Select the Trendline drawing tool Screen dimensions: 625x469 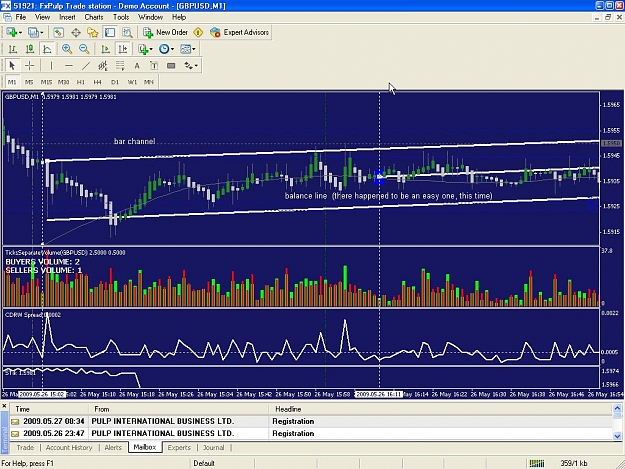tap(86, 66)
